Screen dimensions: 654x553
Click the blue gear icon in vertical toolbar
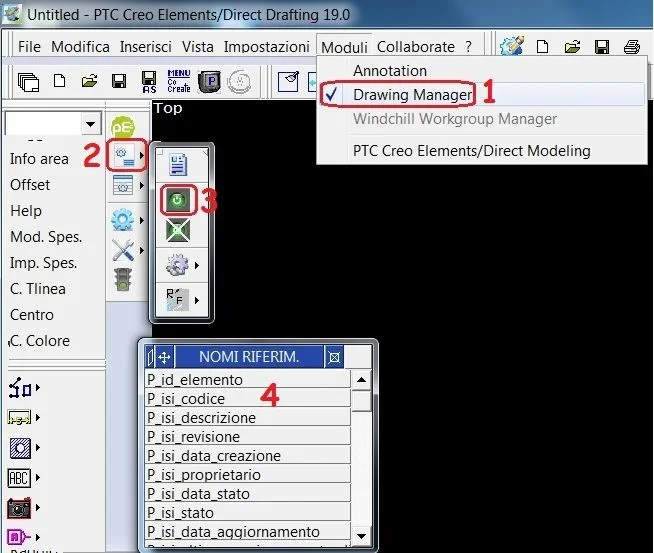point(123,220)
